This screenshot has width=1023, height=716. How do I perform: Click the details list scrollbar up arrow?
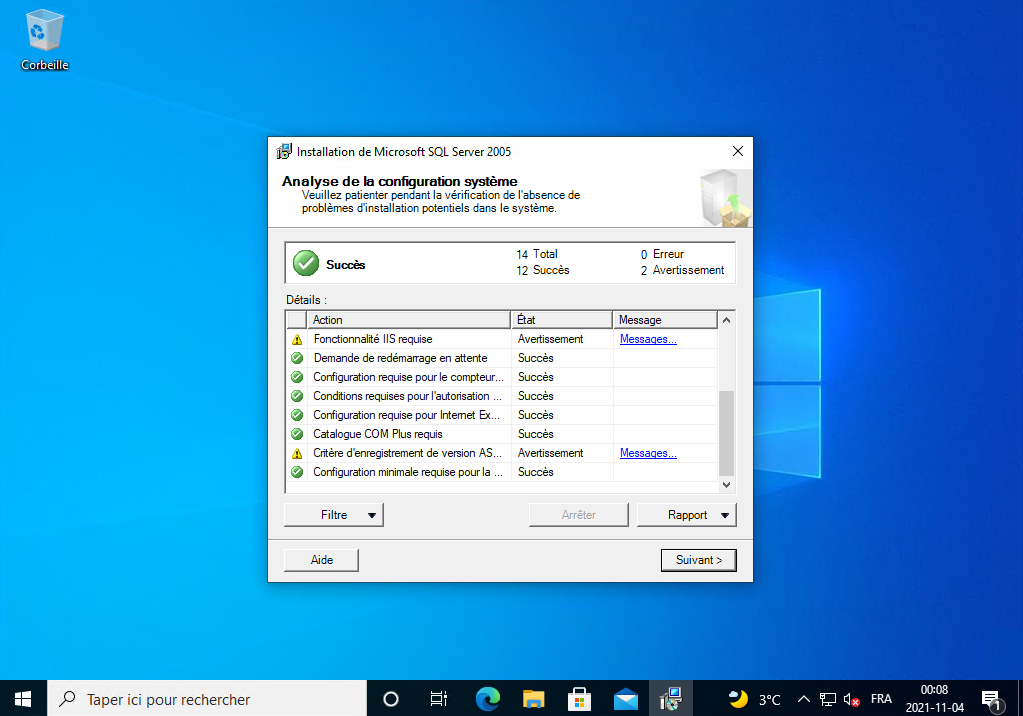click(727, 320)
